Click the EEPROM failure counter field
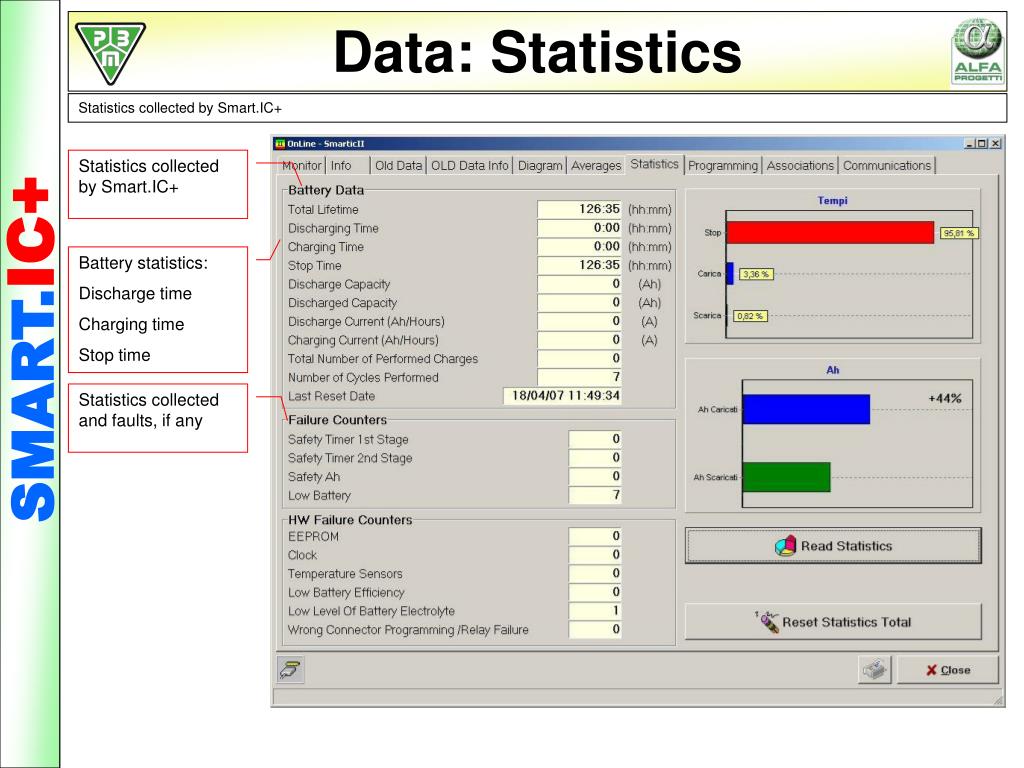The height and width of the screenshot is (768, 1024). (x=595, y=536)
